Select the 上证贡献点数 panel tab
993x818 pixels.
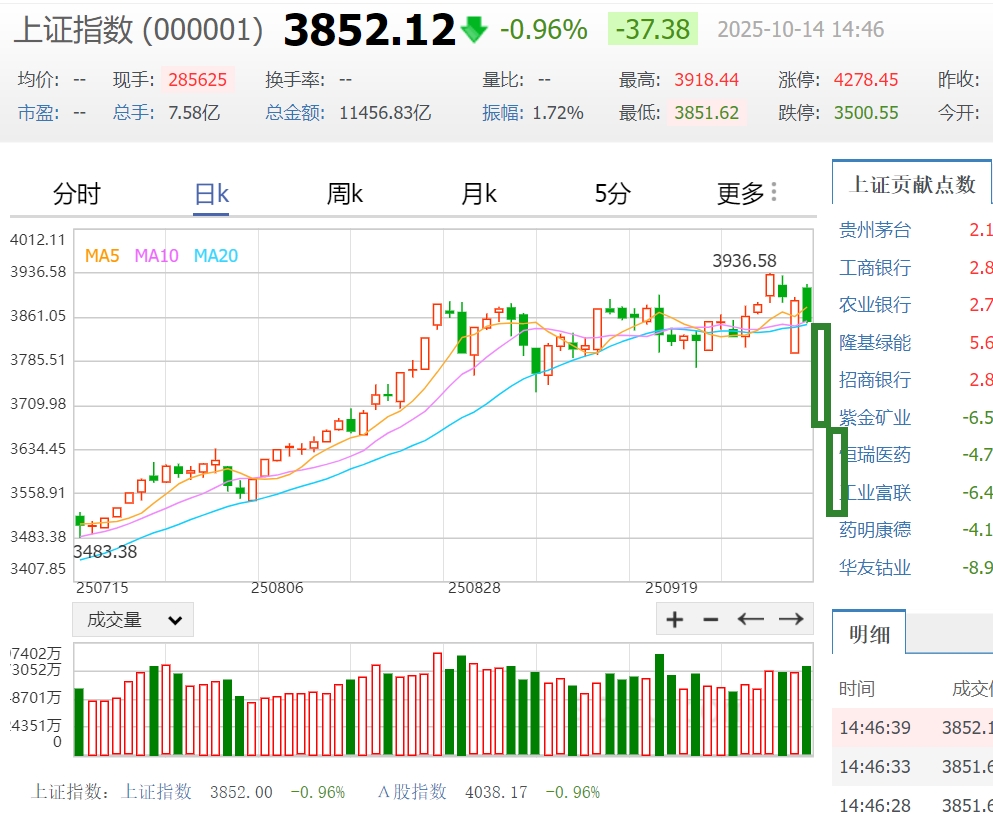(911, 184)
